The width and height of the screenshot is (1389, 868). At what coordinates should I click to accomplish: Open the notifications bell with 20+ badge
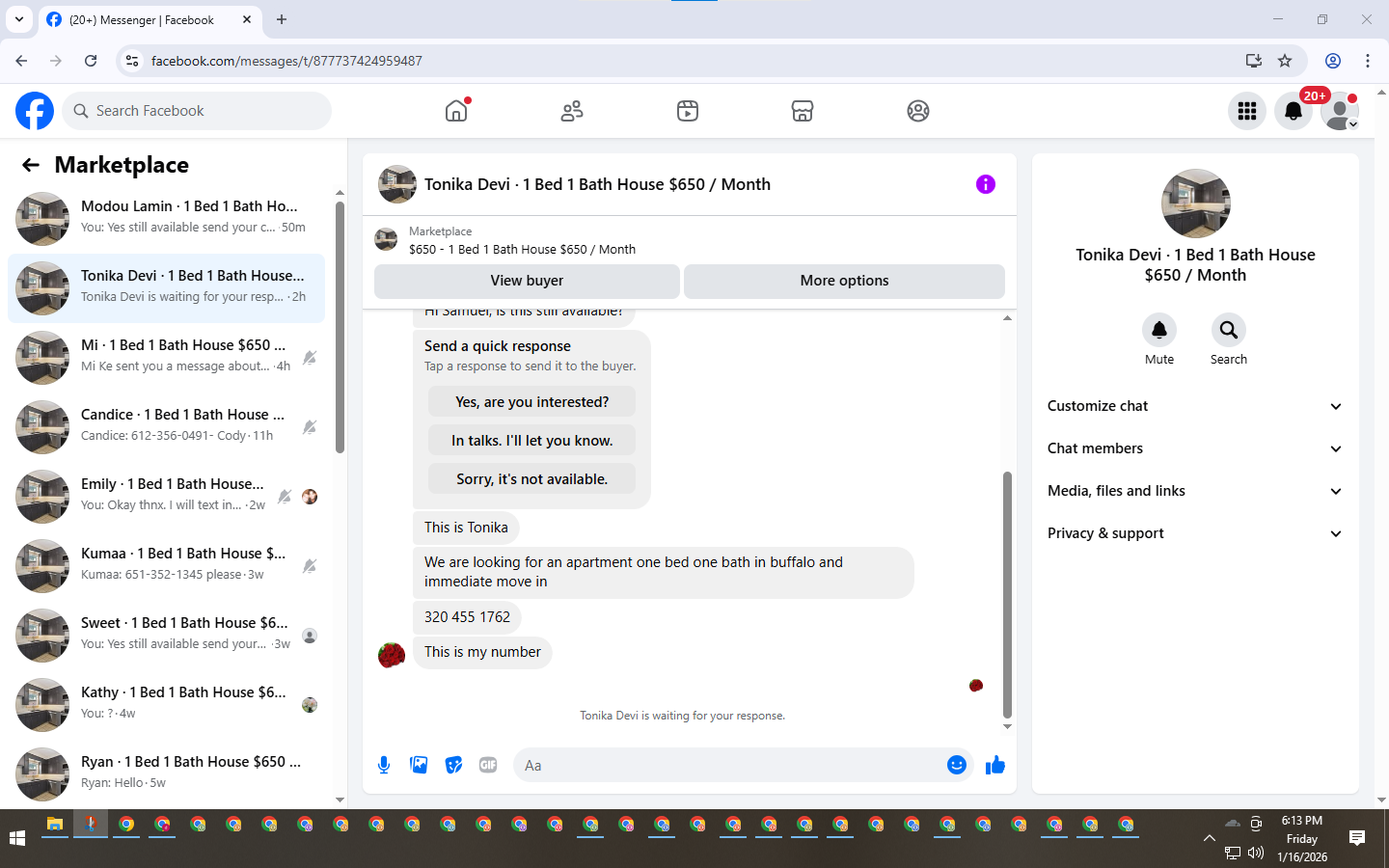click(1294, 111)
